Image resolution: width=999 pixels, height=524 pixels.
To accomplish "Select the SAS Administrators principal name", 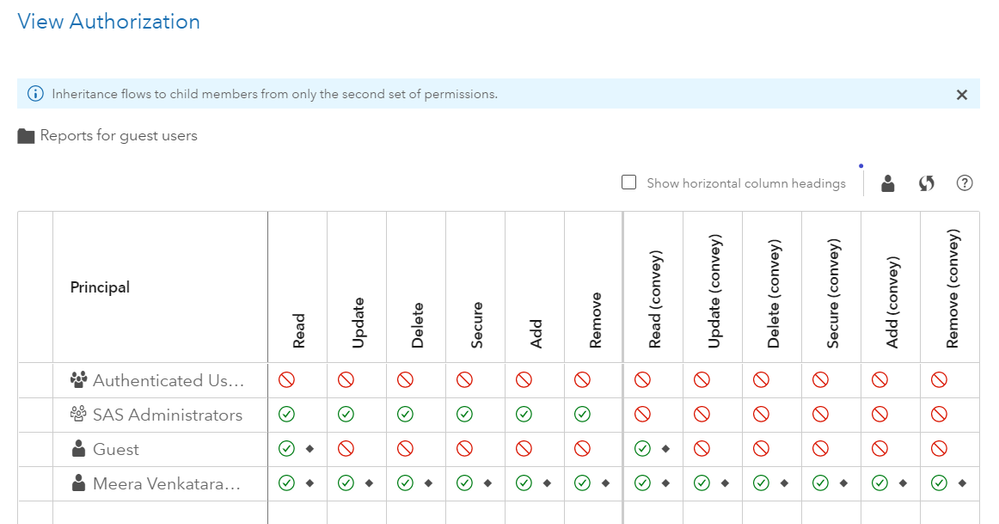I will (168, 415).
